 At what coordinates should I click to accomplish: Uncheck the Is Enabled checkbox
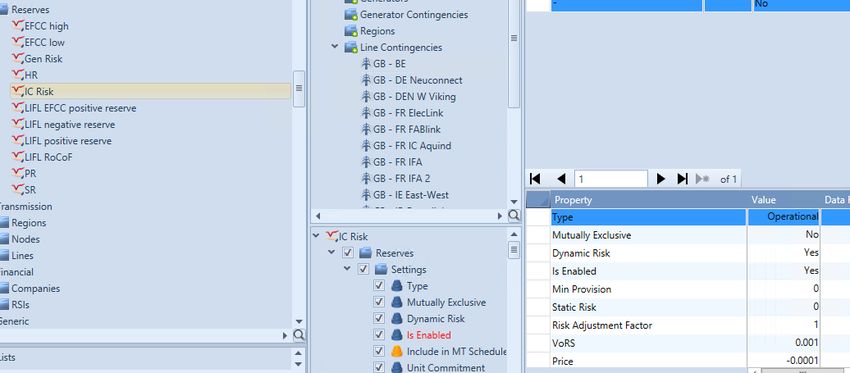pos(379,335)
